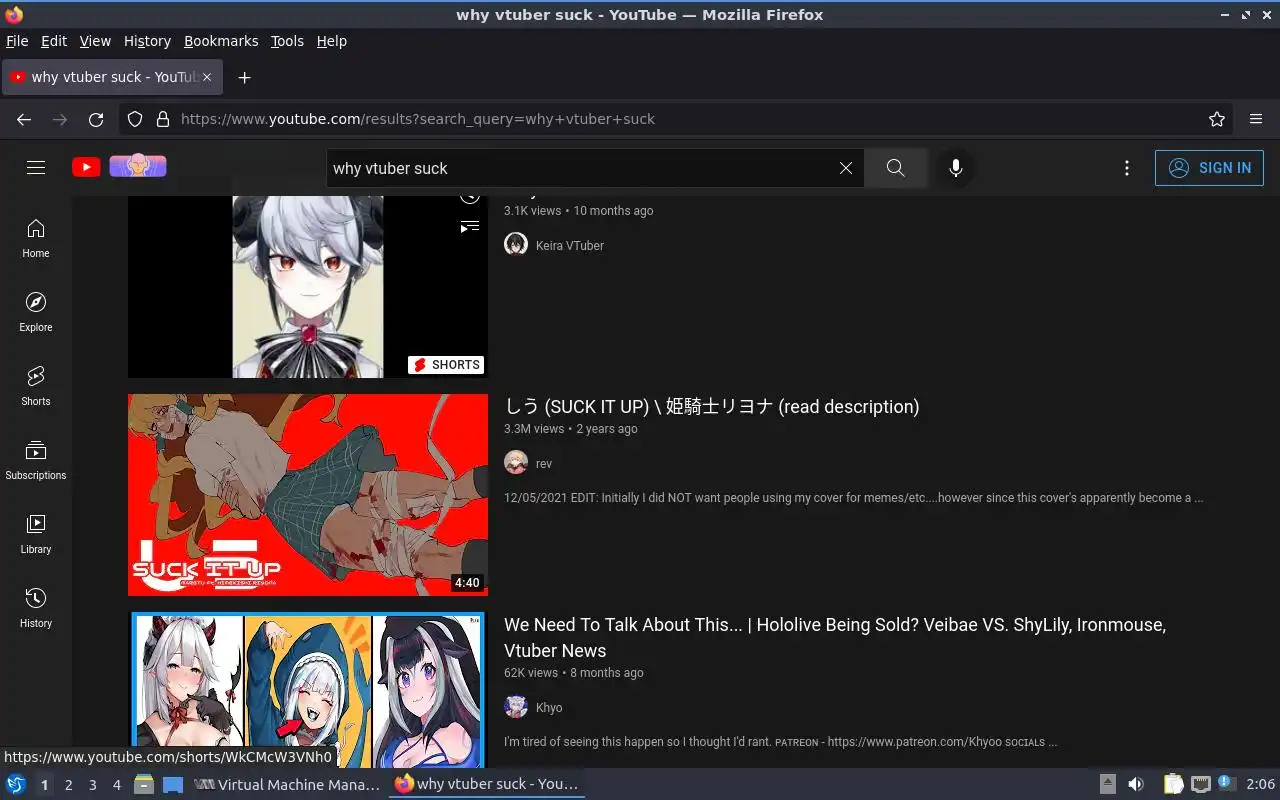1280x800 pixels.
Task: Open the Help menu
Action: (332, 41)
